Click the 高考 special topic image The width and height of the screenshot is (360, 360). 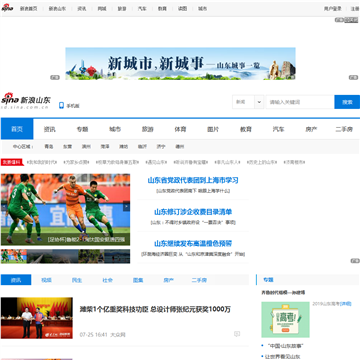(285, 320)
